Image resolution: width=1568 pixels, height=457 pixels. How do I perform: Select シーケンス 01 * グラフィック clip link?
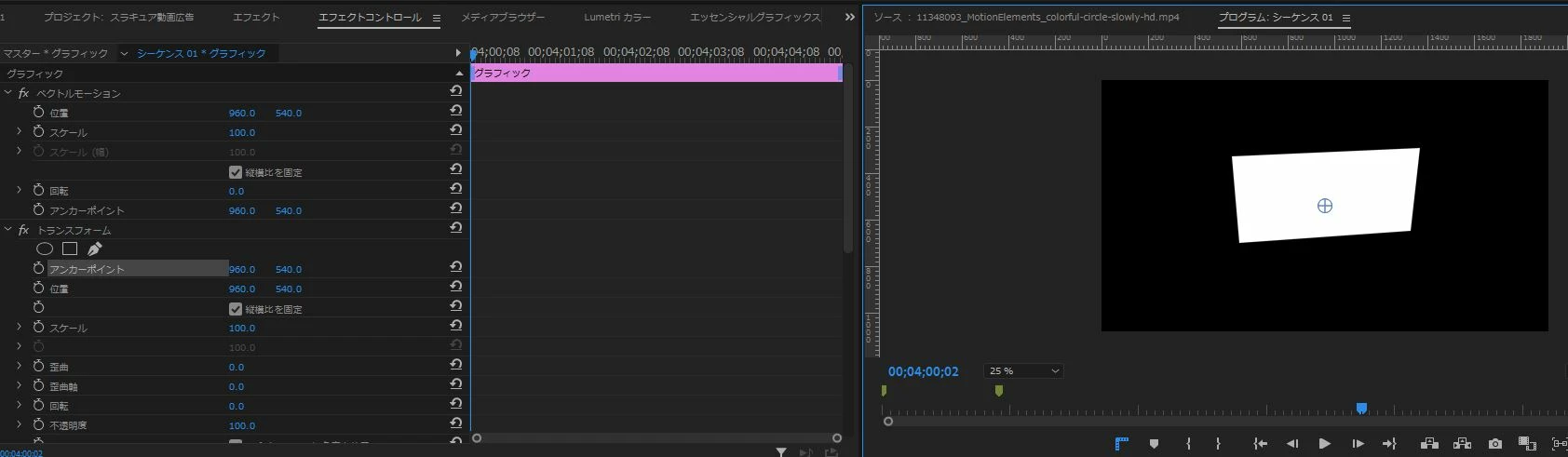[201, 53]
